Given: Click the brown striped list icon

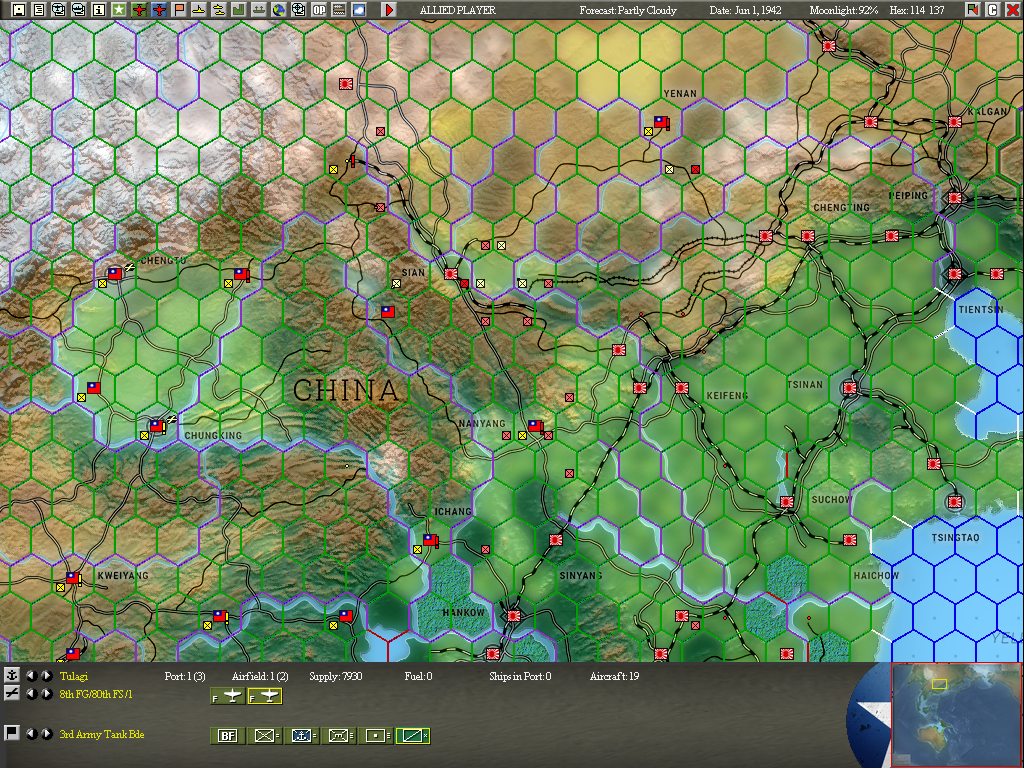Looking at the screenshot, I should pyautogui.click(x=339, y=10).
